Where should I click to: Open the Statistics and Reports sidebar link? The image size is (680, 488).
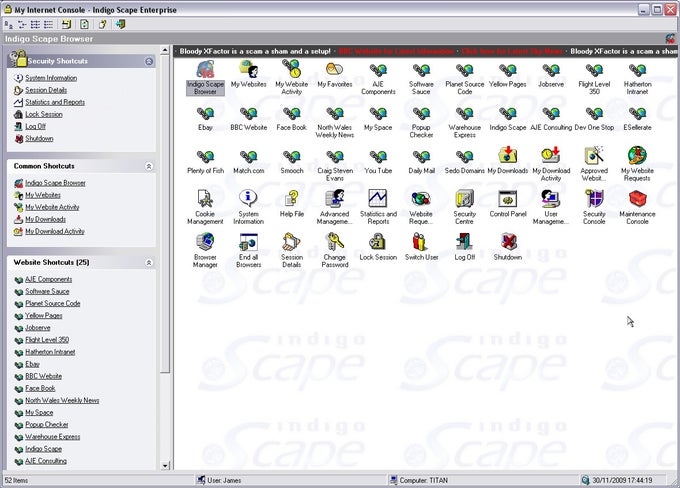[x=55, y=102]
